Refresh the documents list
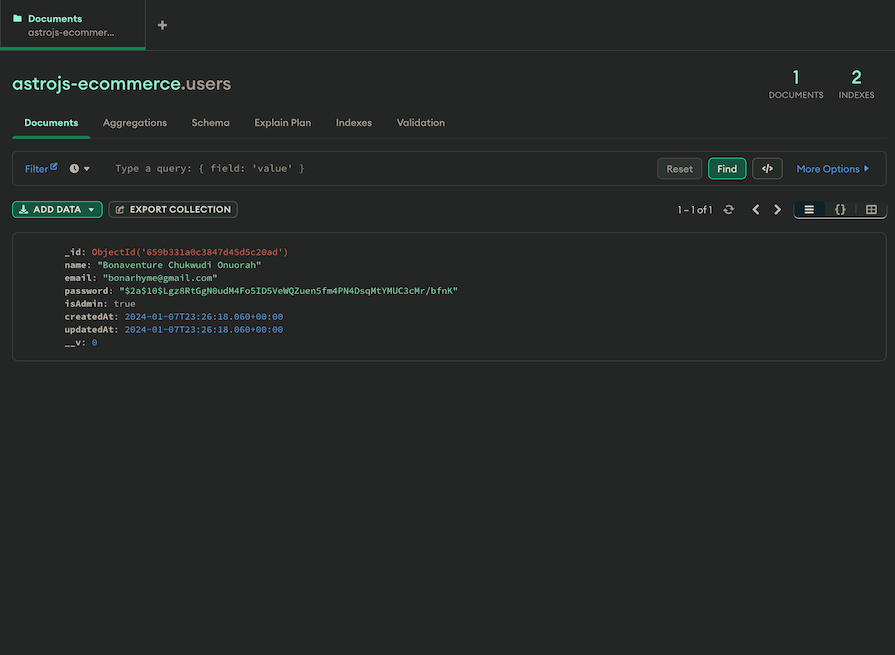 pos(728,209)
